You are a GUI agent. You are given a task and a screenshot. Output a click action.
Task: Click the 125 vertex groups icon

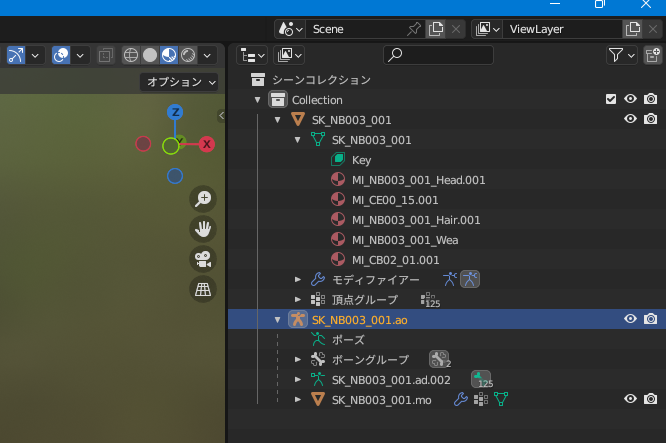click(430, 300)
